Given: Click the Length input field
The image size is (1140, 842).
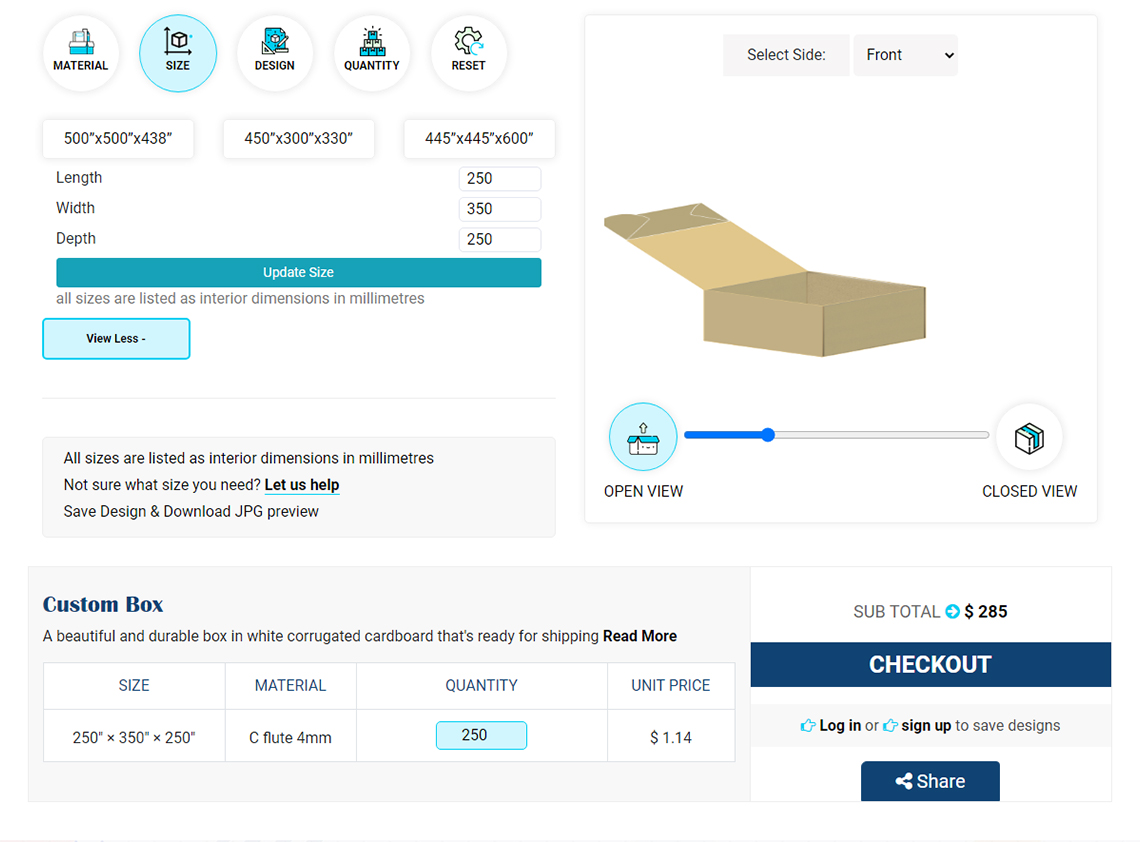Looking at the screenshot, I should (499, 179).
